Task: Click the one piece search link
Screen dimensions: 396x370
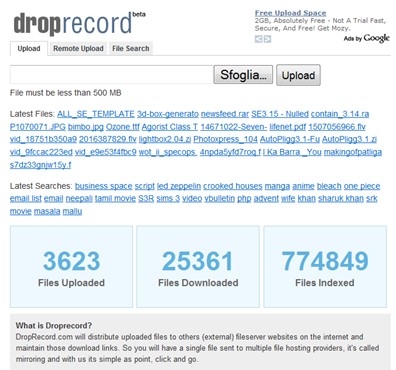Action: pos(362,186)
